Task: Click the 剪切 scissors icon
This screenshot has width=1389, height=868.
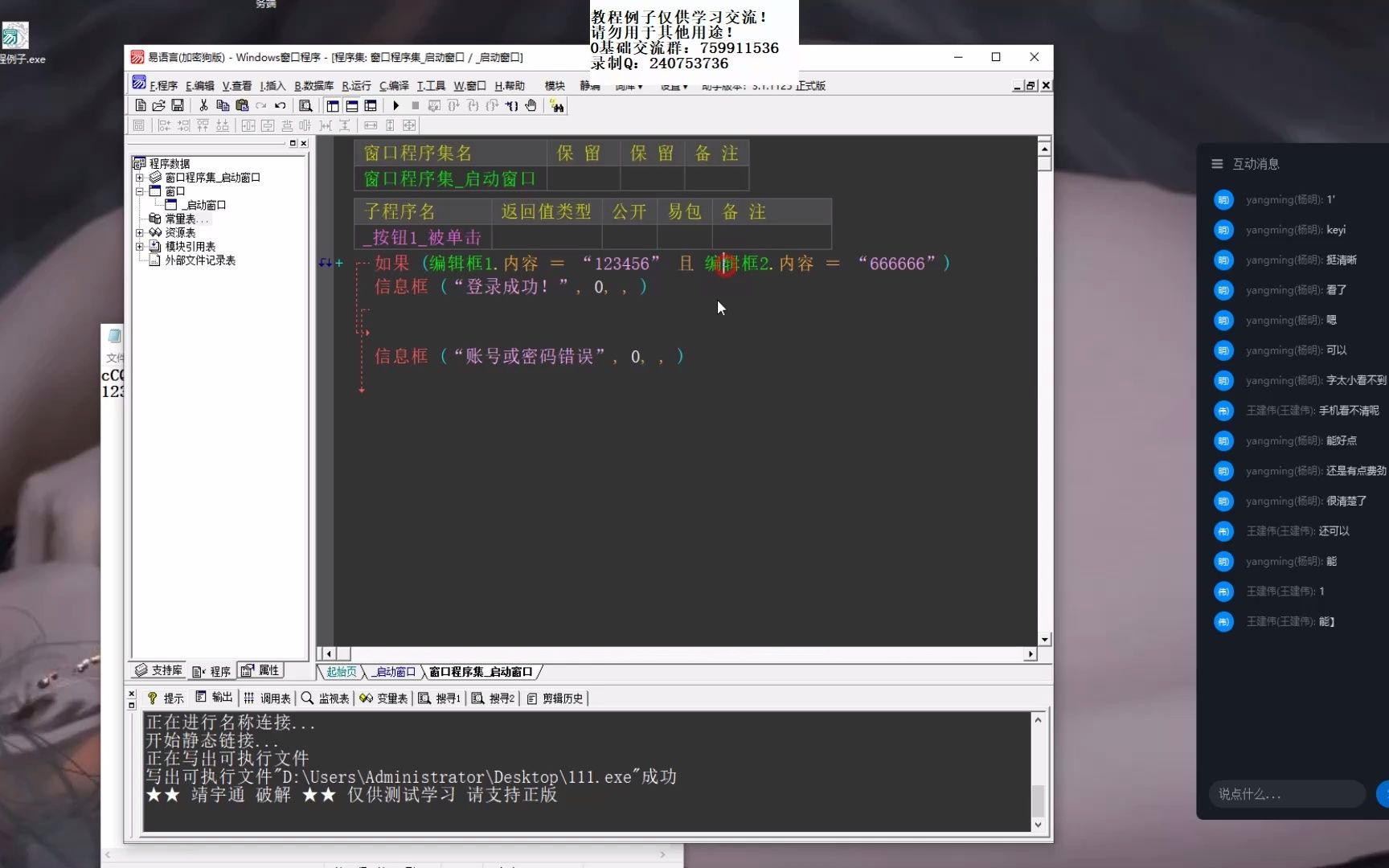Action: tap(204, 105)
